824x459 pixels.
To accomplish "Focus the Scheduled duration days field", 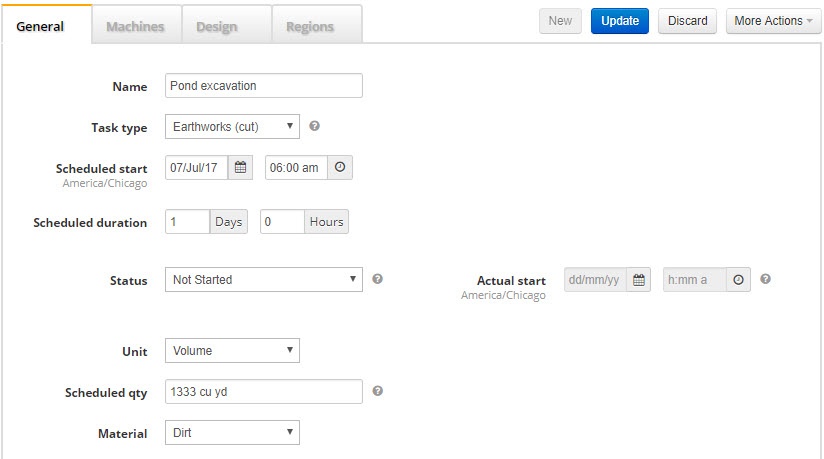I will 188,222.
